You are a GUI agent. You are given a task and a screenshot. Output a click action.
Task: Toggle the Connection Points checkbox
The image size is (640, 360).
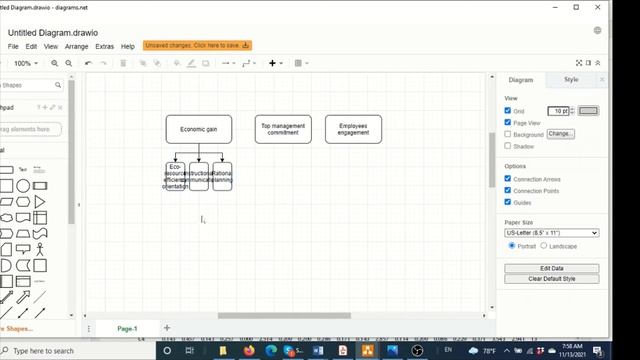point(507,190)
